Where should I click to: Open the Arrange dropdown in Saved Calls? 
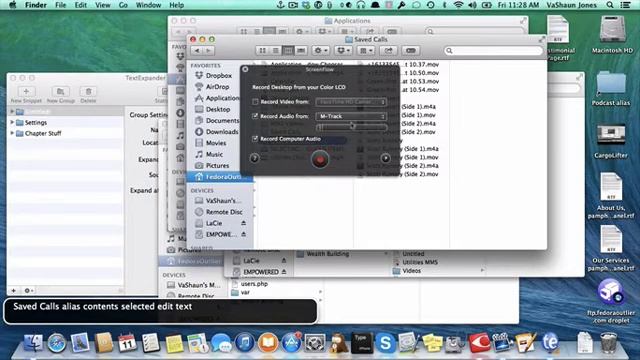coord(365,51)
